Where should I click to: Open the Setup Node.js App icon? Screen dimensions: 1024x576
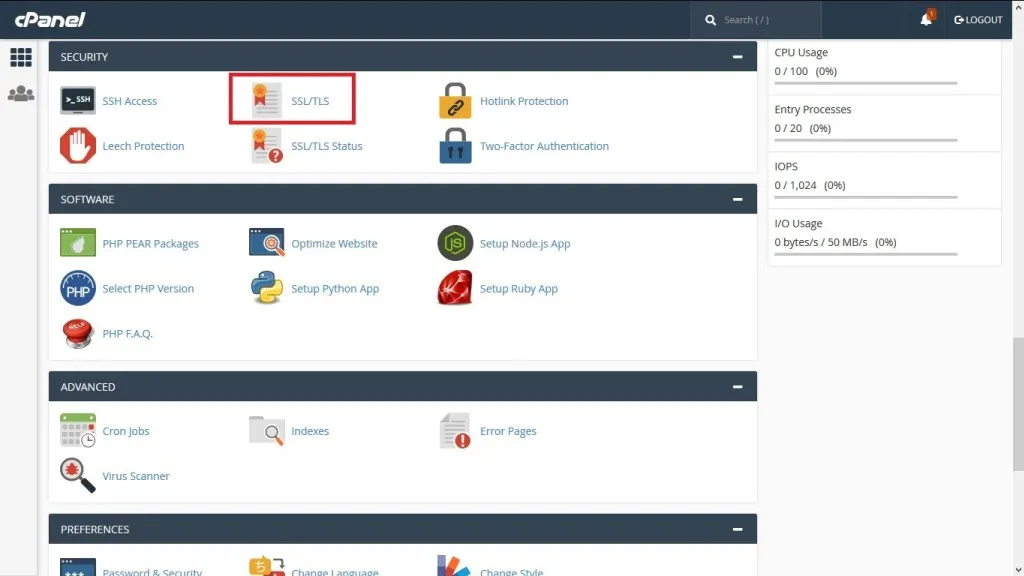click(x=455, y=243)
